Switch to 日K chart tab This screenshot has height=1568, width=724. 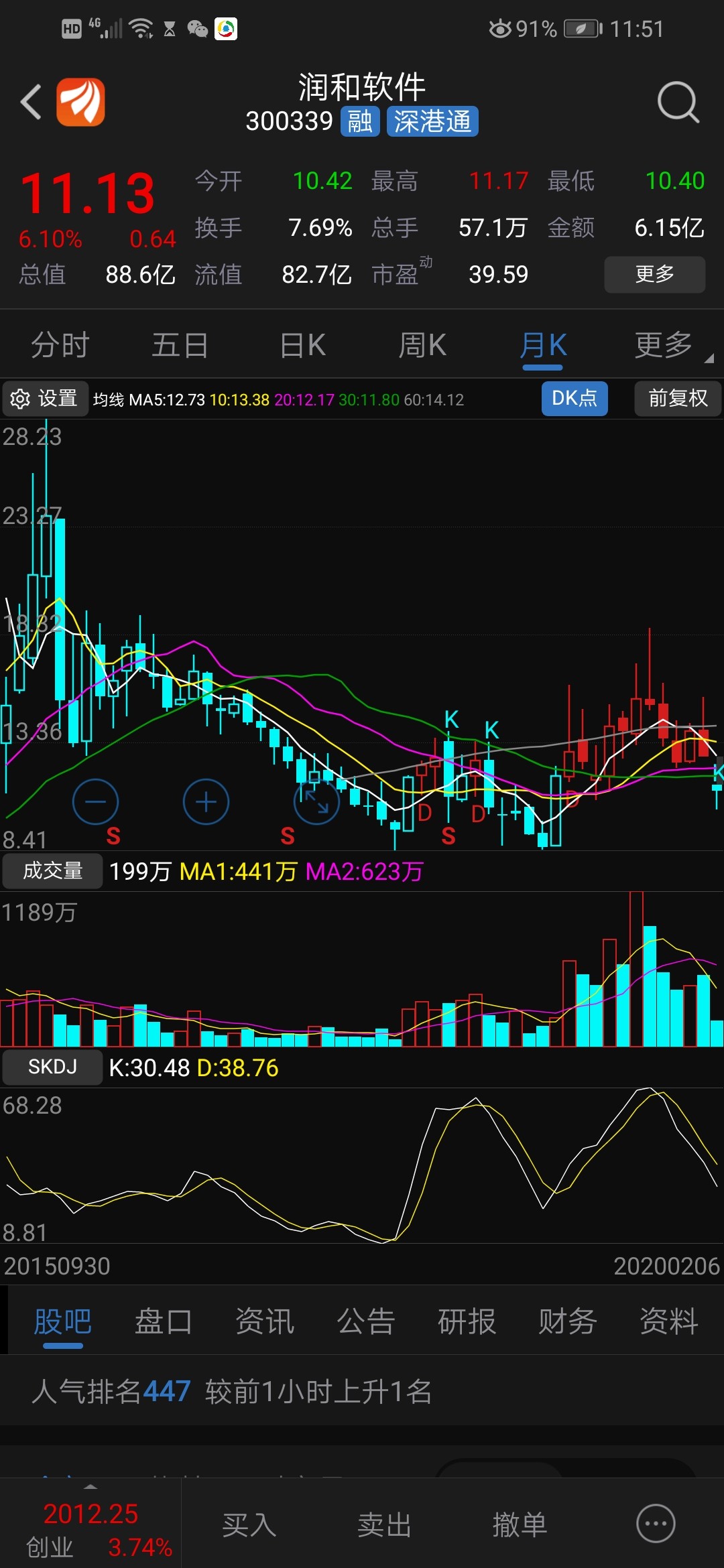click(303, 345)
